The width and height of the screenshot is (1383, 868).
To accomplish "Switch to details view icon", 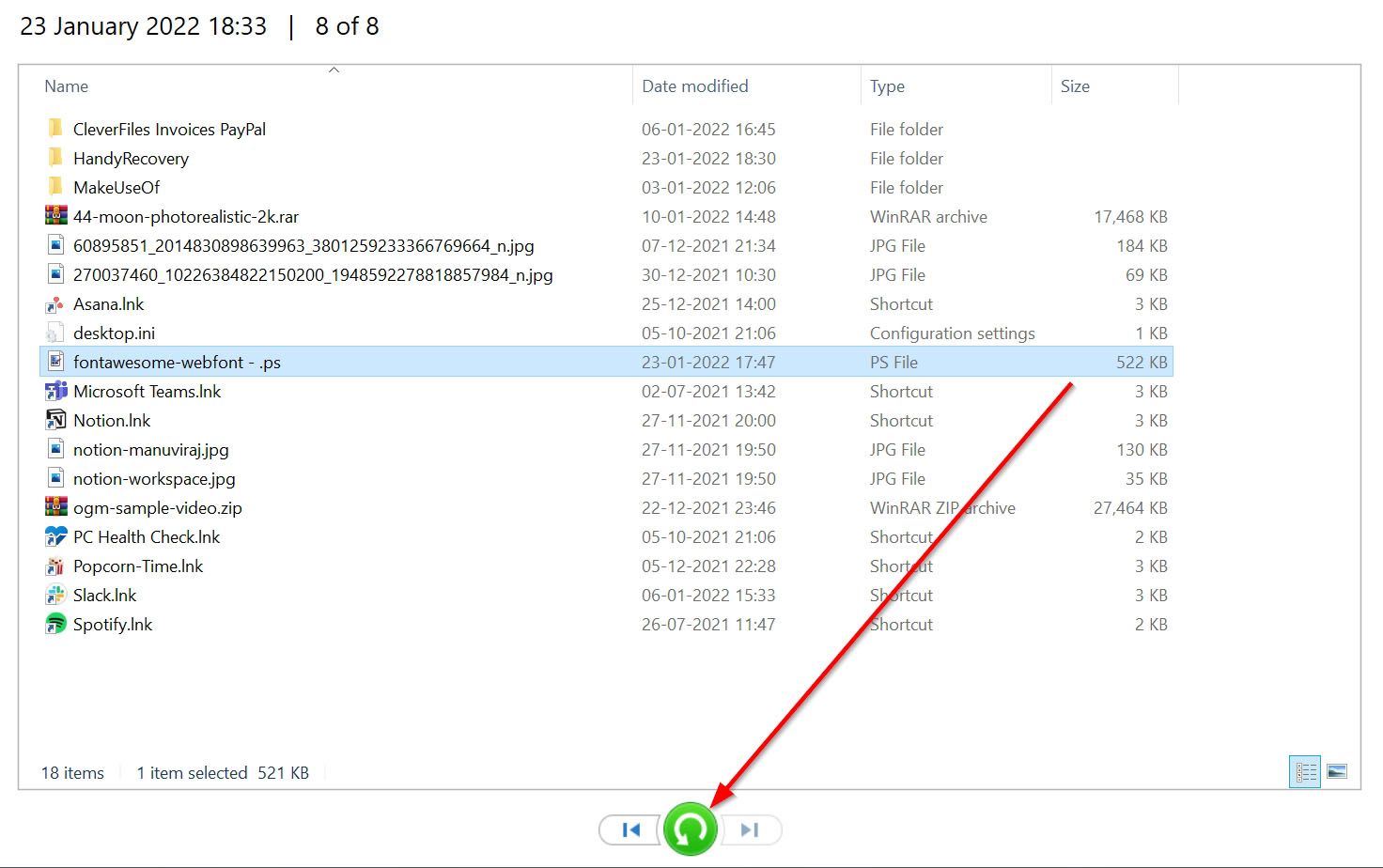I will [x=1305, y=771].
